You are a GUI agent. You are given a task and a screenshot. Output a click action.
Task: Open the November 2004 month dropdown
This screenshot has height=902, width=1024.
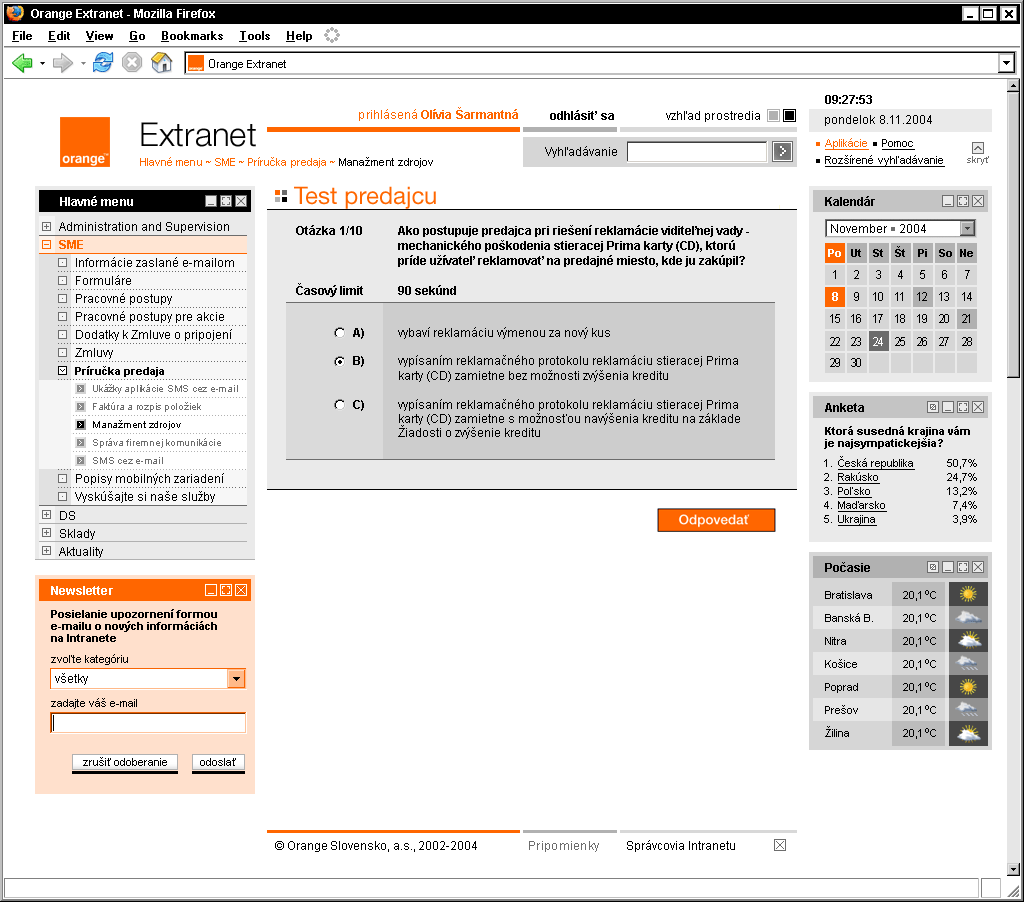(967, 228)
